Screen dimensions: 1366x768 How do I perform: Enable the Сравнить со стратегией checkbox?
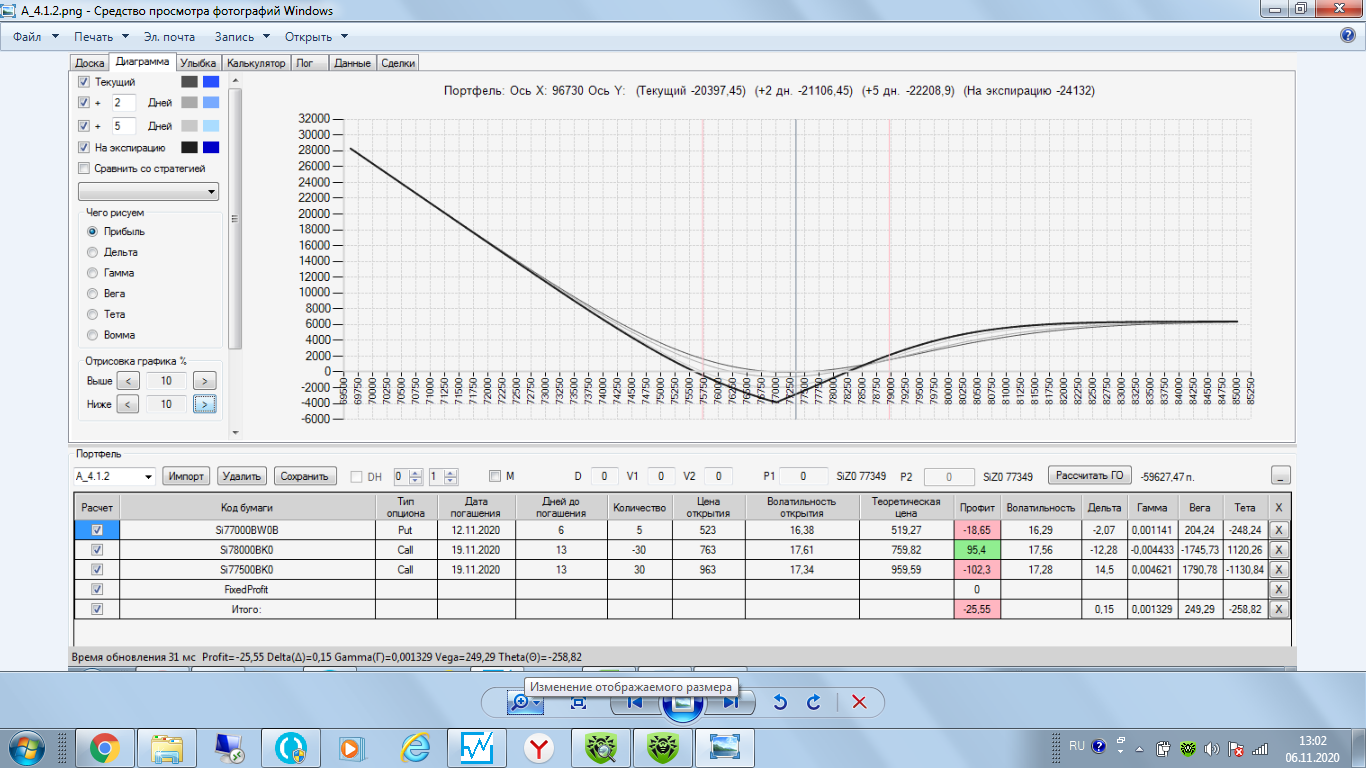pyautogui.click(x=84, y=168)
